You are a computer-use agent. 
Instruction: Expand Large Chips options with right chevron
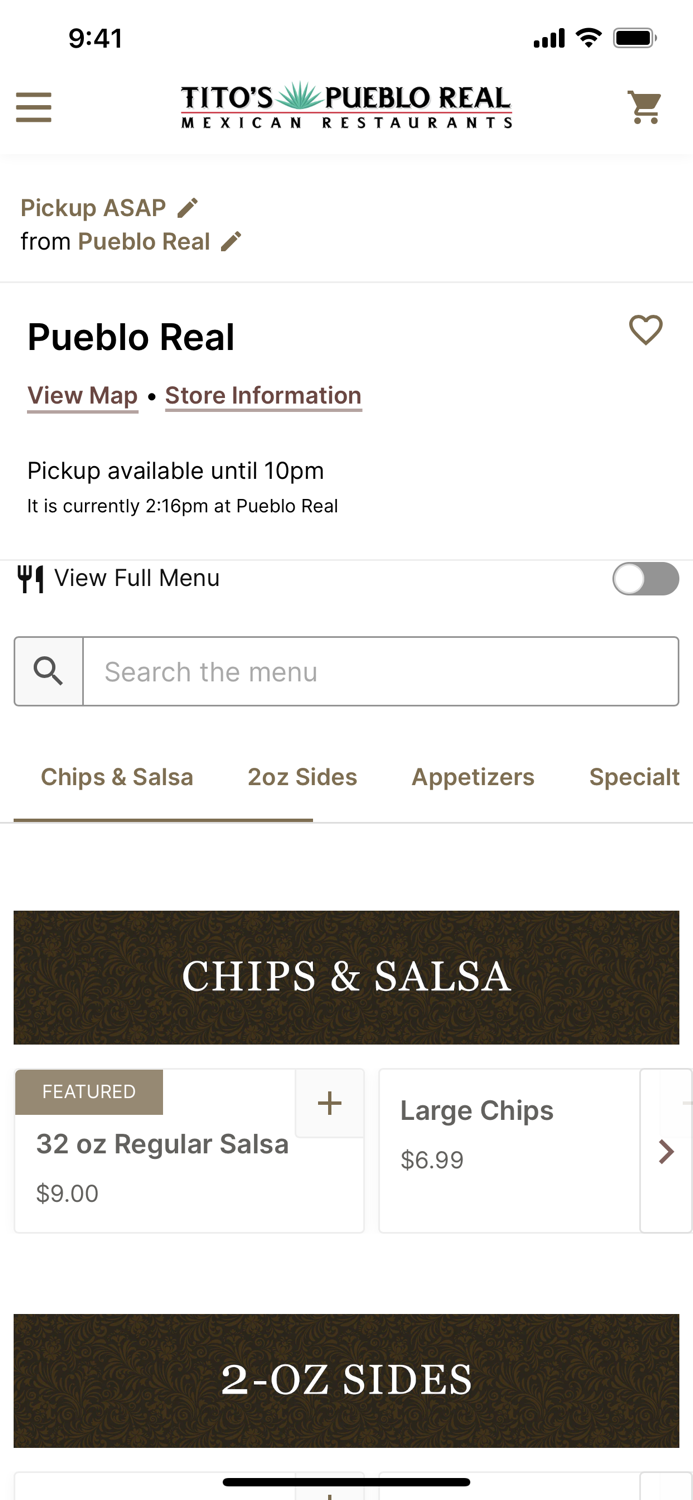[665, 1151]
